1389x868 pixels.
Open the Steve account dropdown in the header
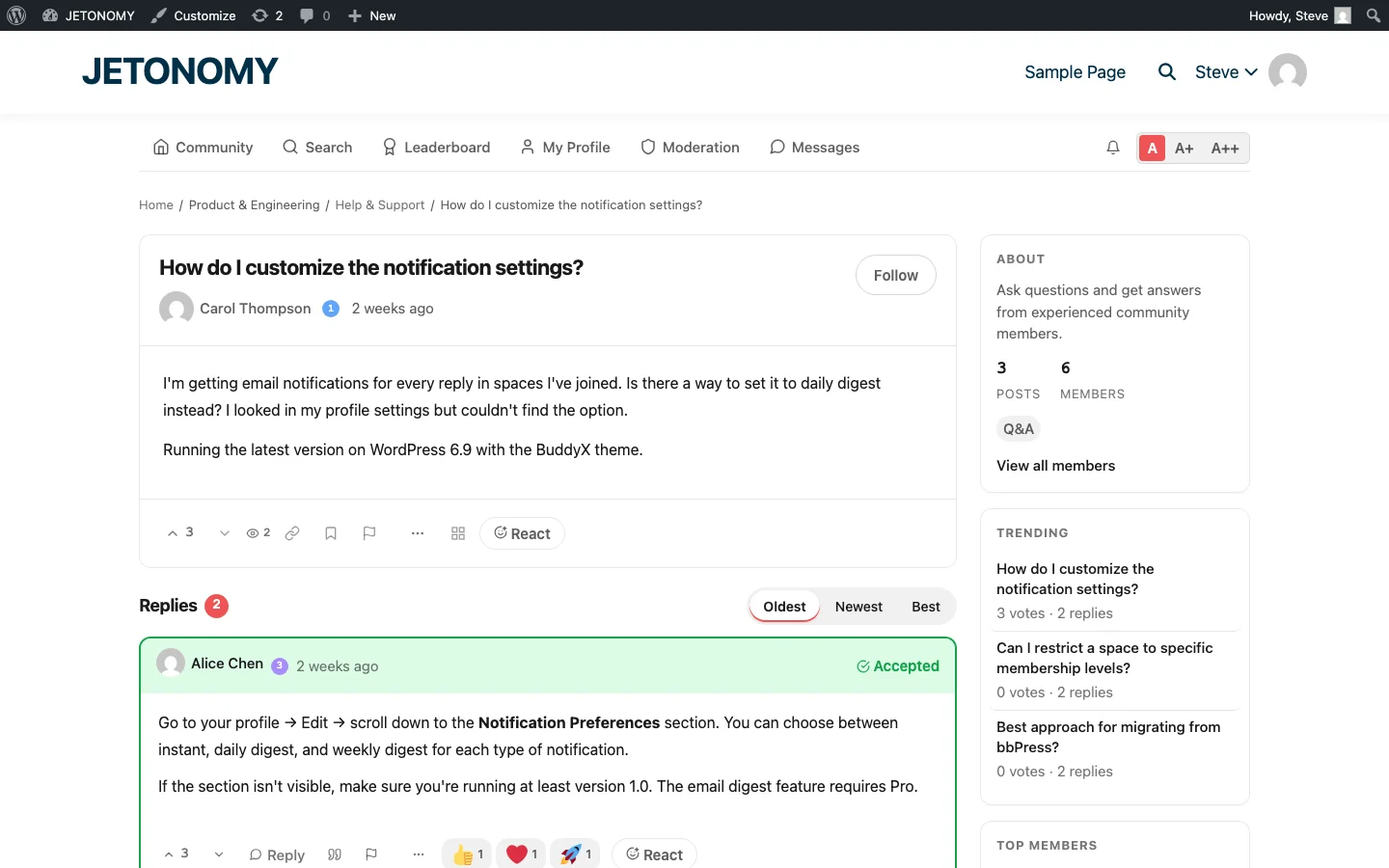[x=1225, y=71]
